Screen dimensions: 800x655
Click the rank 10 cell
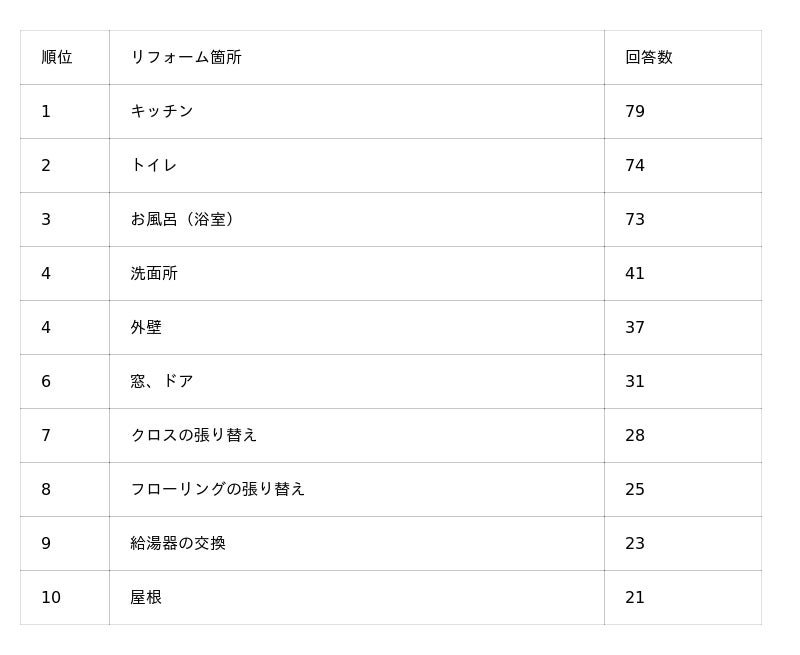click(51, 597)
